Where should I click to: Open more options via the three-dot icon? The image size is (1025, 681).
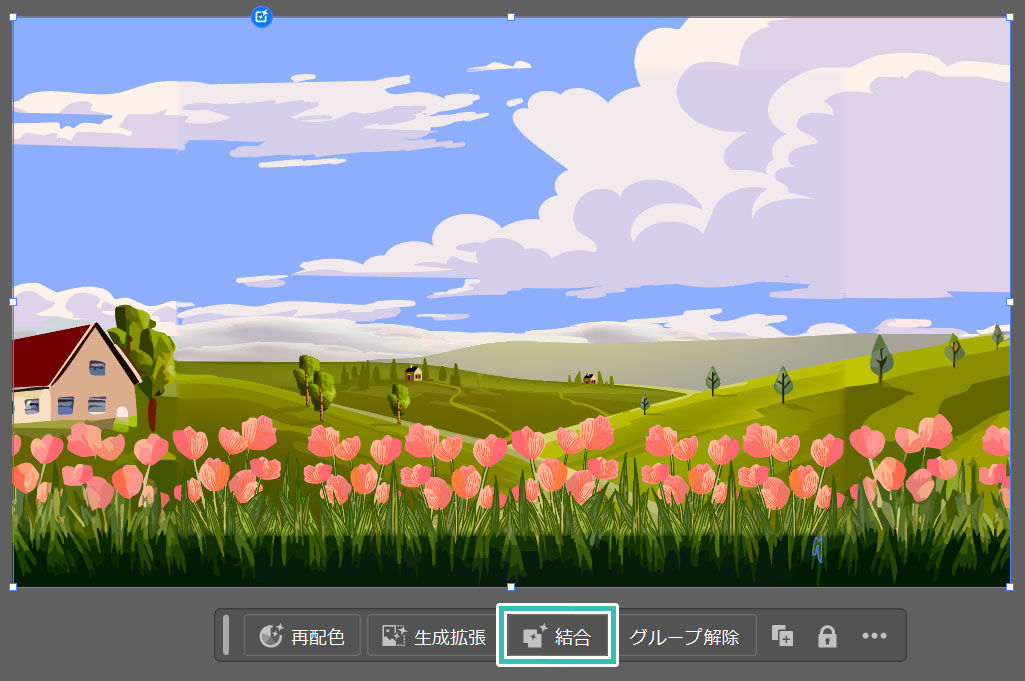tap(874, 636)
